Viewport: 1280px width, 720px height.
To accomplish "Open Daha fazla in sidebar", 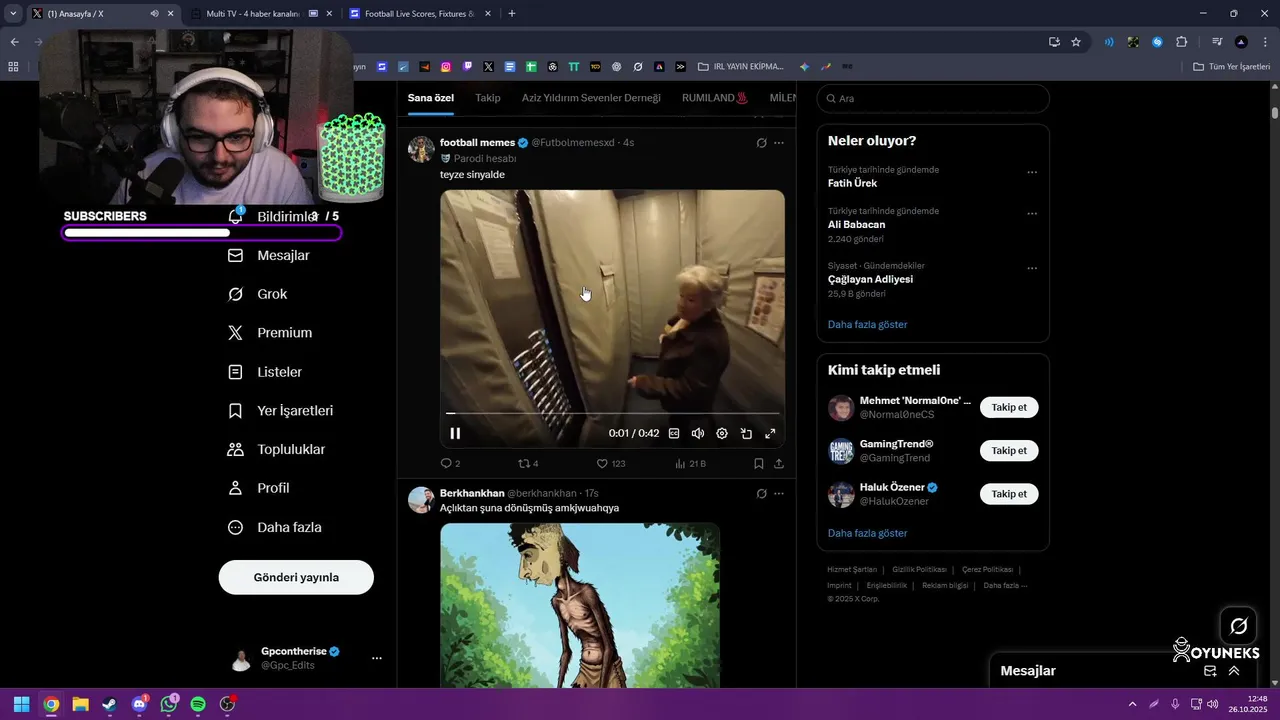I will [x=275, y=527].
